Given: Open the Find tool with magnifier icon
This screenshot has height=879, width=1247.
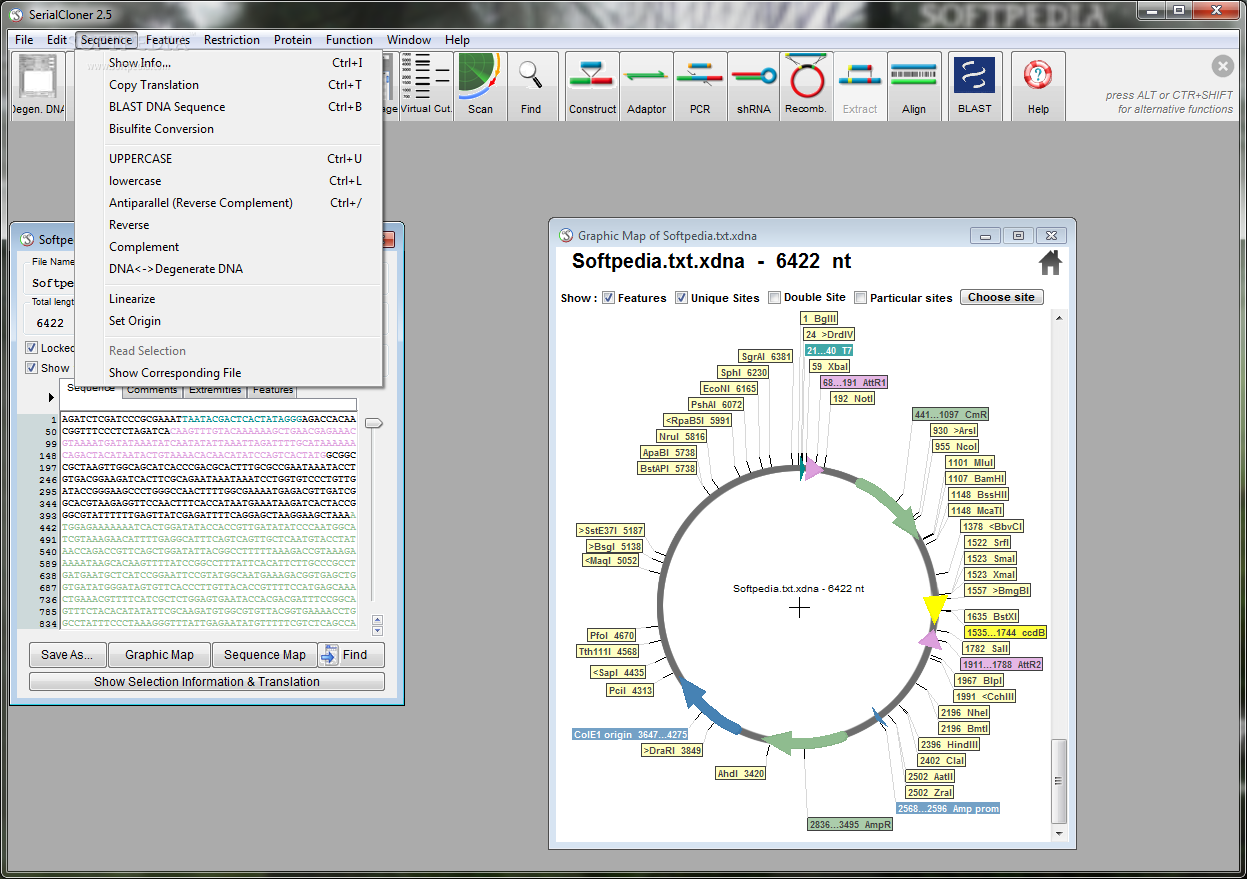Looking at the screenshot, I should click(x=531, y=86).
